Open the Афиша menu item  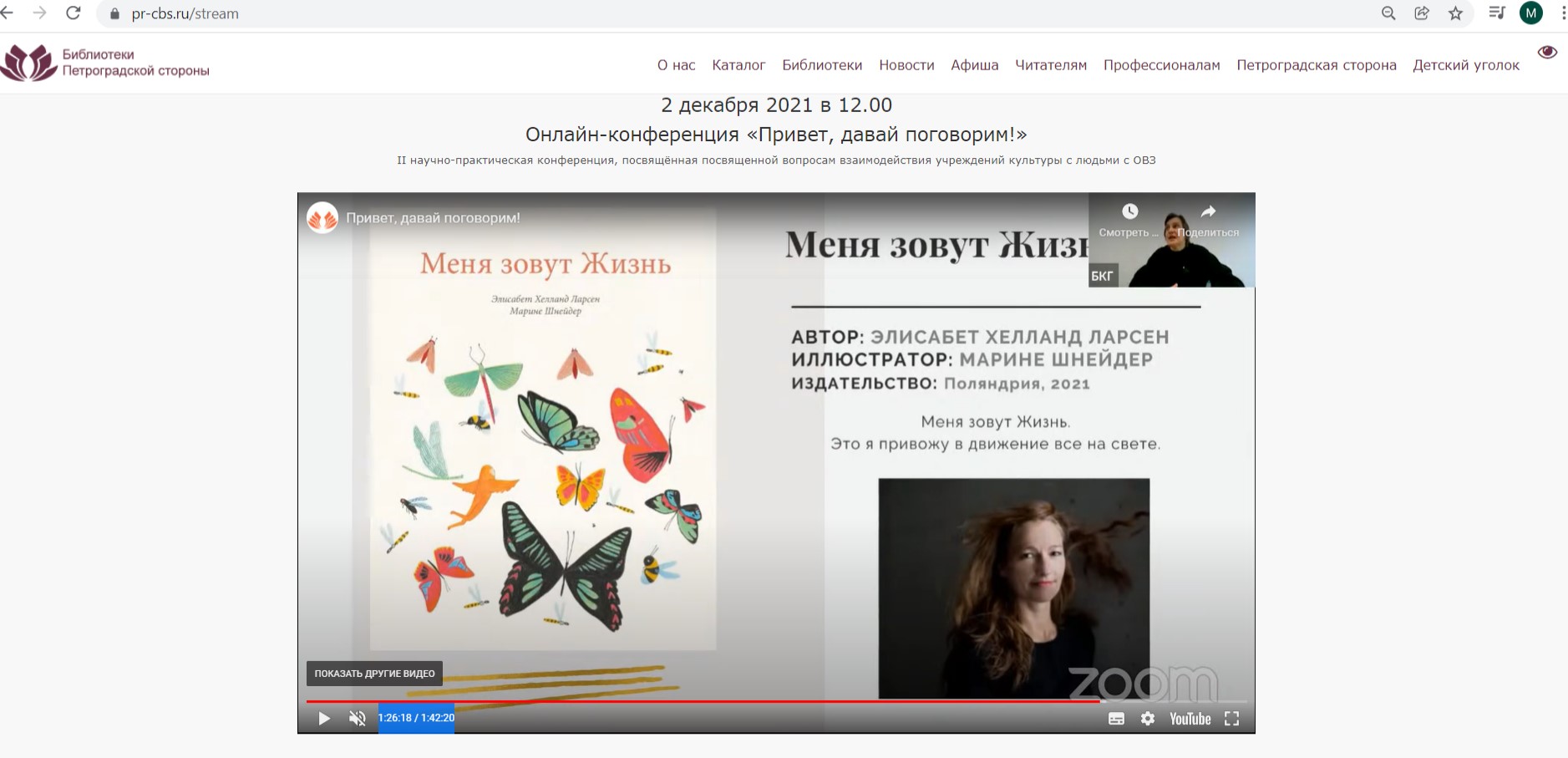pyautogui.click(x=974, y=65)
